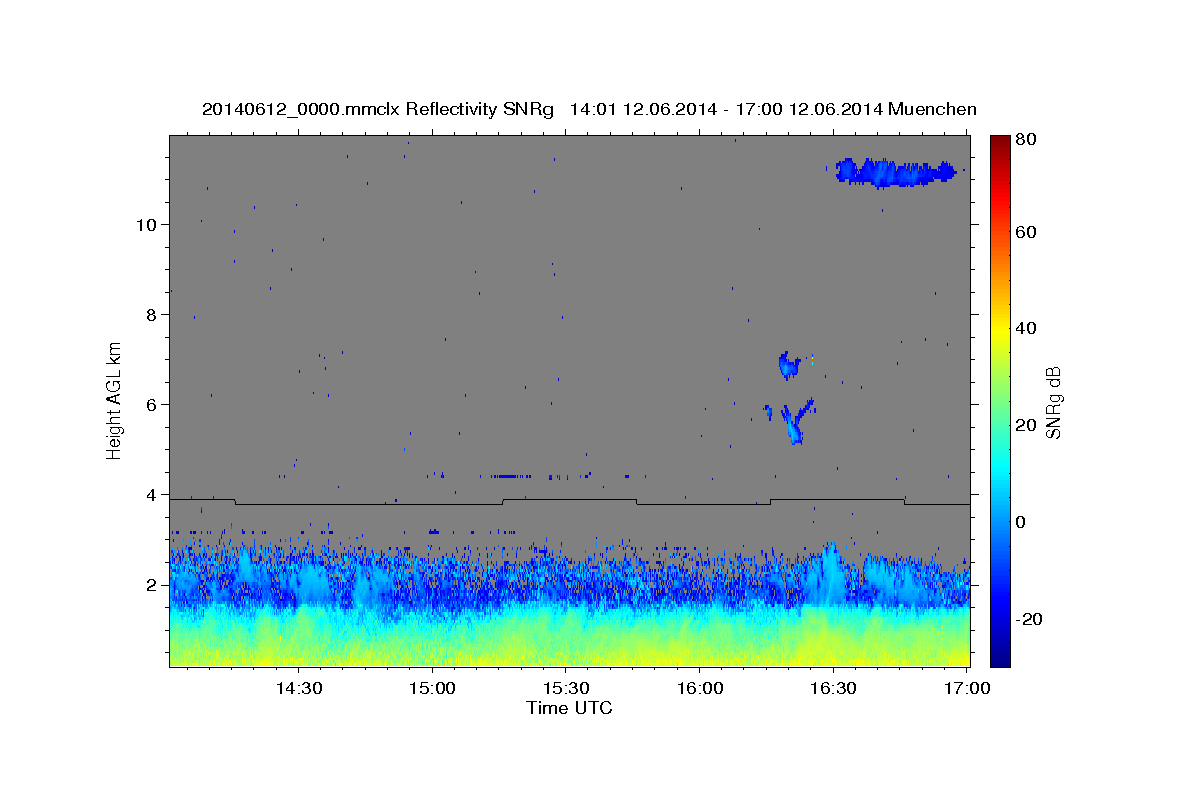Click the colorbar value 20
1200x800 pixels.
coord(1028,425)
